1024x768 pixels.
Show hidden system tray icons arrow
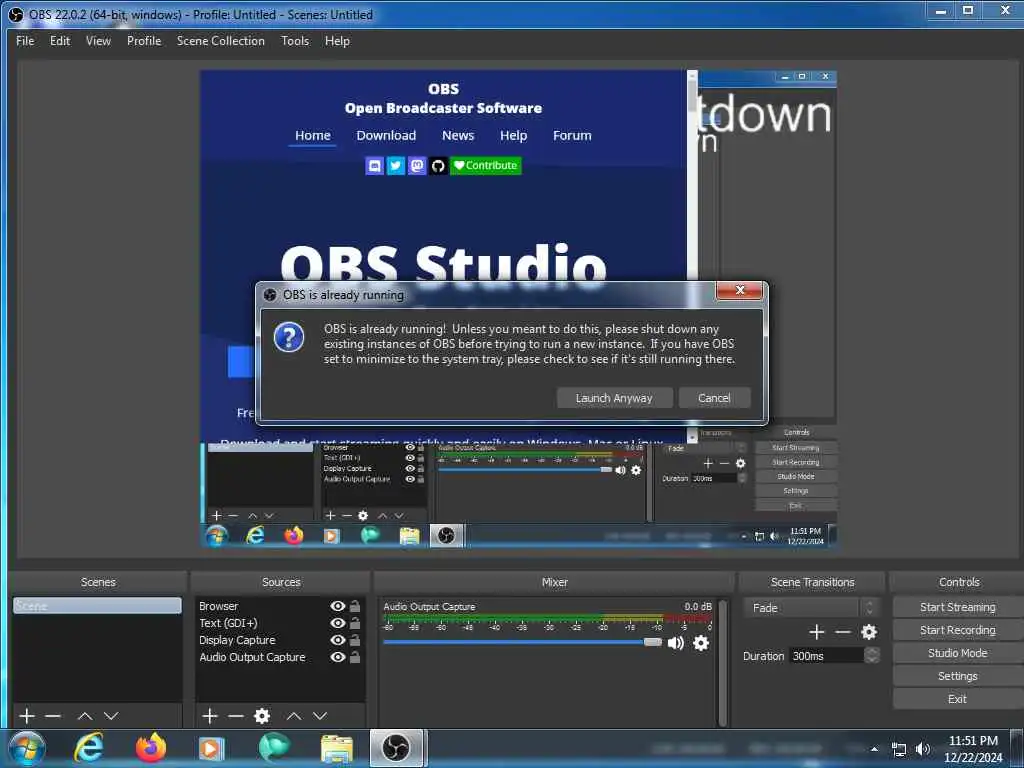874,749
